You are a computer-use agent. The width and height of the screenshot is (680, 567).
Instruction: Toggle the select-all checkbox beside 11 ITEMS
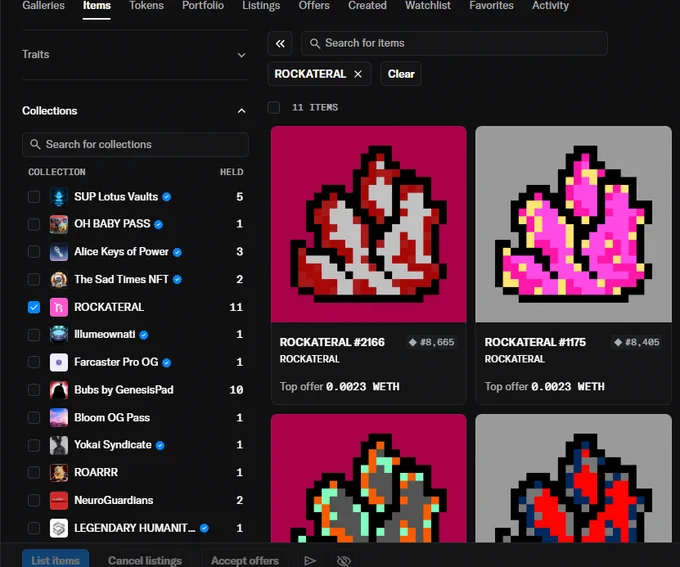[x=274, y=108]
